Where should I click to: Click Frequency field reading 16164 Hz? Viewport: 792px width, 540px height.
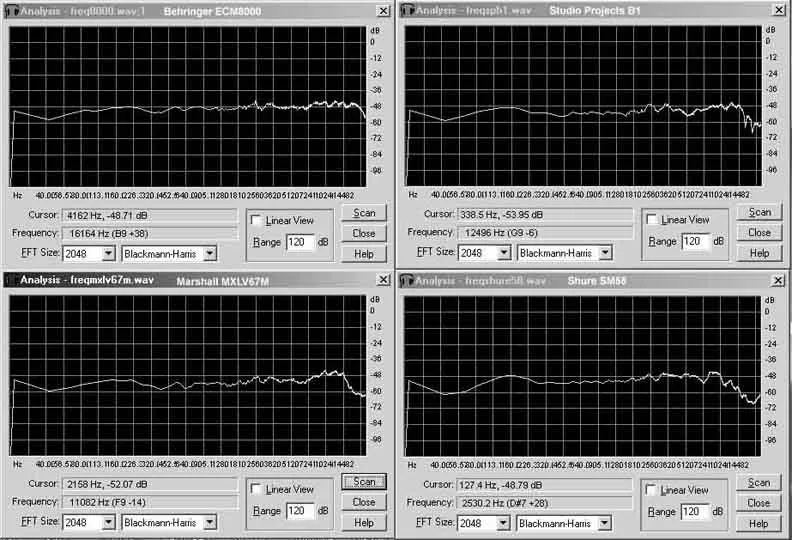click(x=150, y=233)
